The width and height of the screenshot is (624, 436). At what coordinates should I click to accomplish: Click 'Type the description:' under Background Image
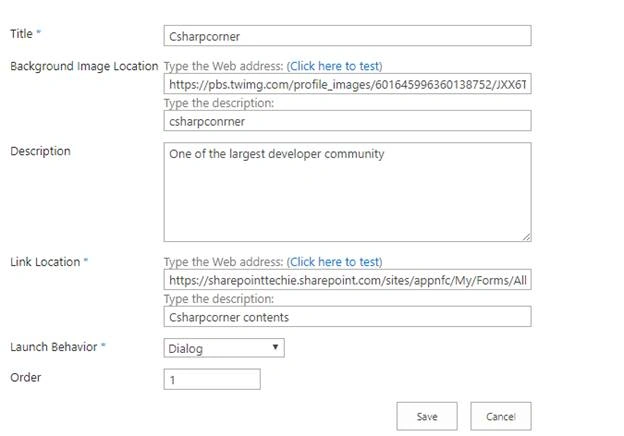(219, 103)
